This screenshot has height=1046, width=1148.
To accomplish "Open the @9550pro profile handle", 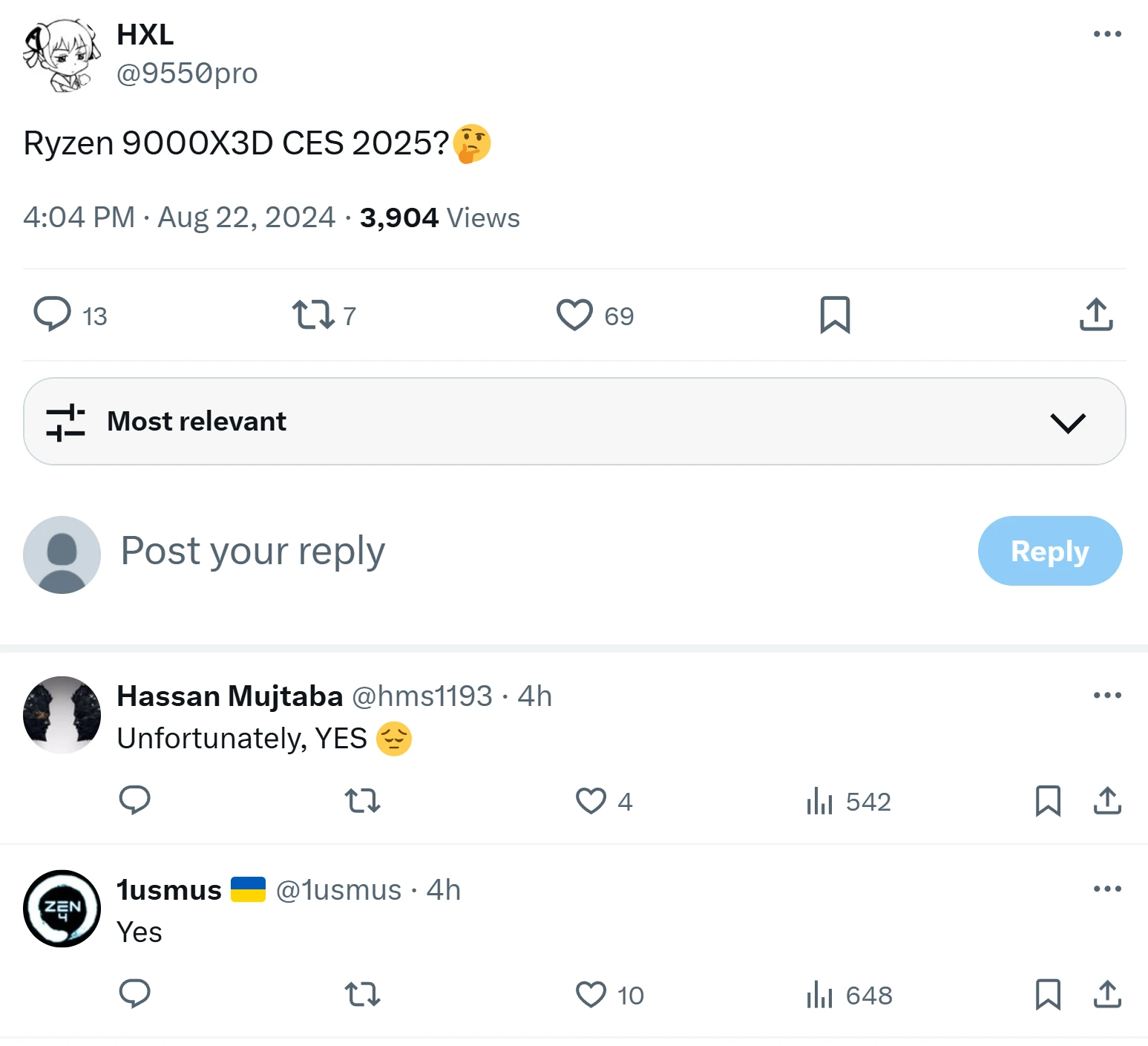I will (187, 73).
